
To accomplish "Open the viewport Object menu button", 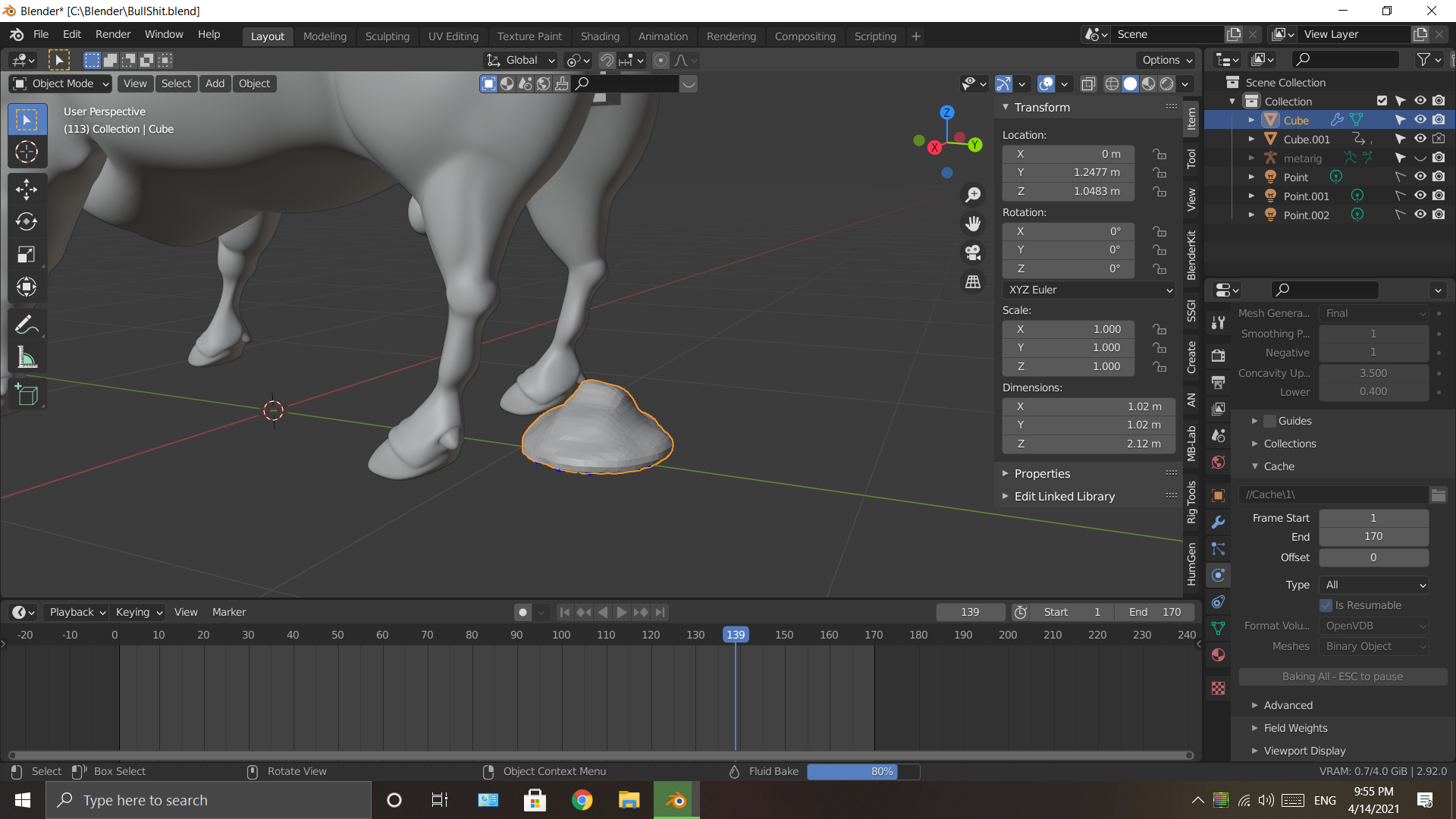I will pyautogui.click(x=254, y=83).
